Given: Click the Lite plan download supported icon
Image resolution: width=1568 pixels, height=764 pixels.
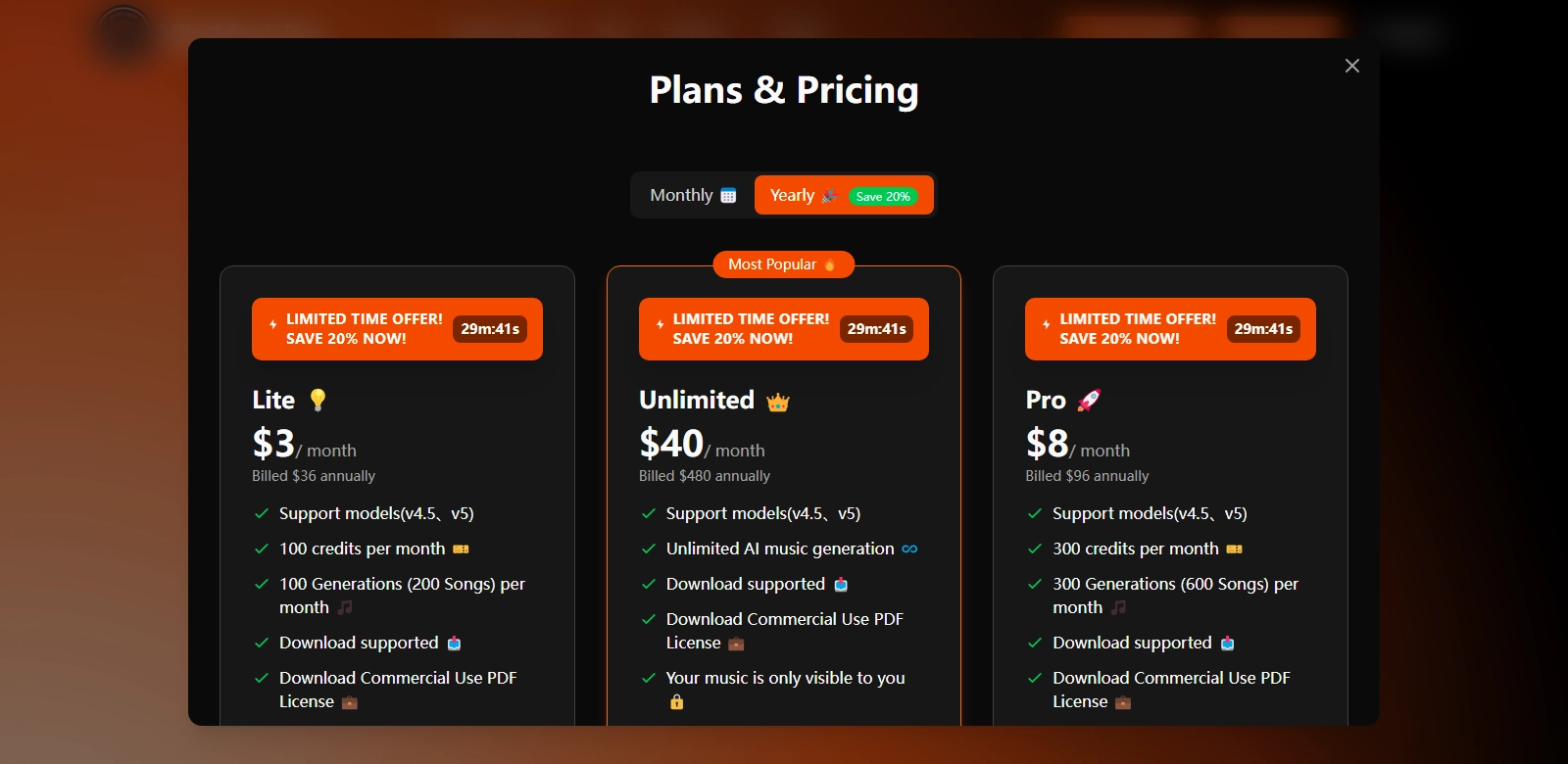Looking at the screenshot, I should [x=454, y=644].
